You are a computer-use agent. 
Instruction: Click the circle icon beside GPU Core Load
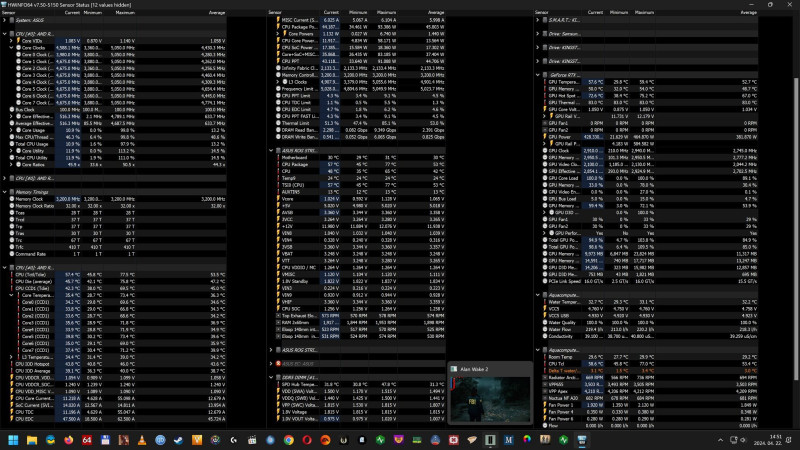click(545, 178)
